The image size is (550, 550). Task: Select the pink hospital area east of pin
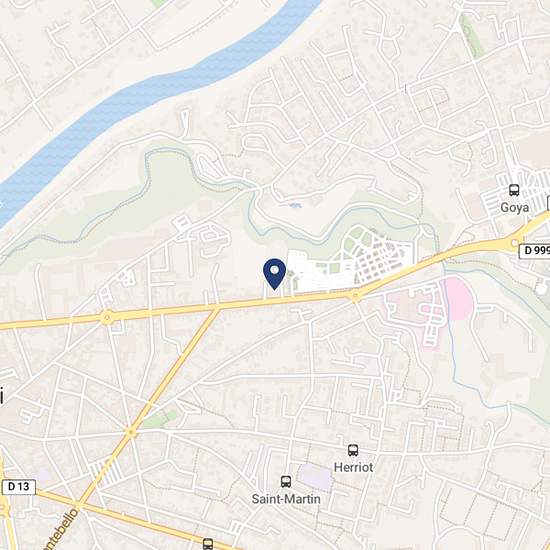click(x=458, y=298)
